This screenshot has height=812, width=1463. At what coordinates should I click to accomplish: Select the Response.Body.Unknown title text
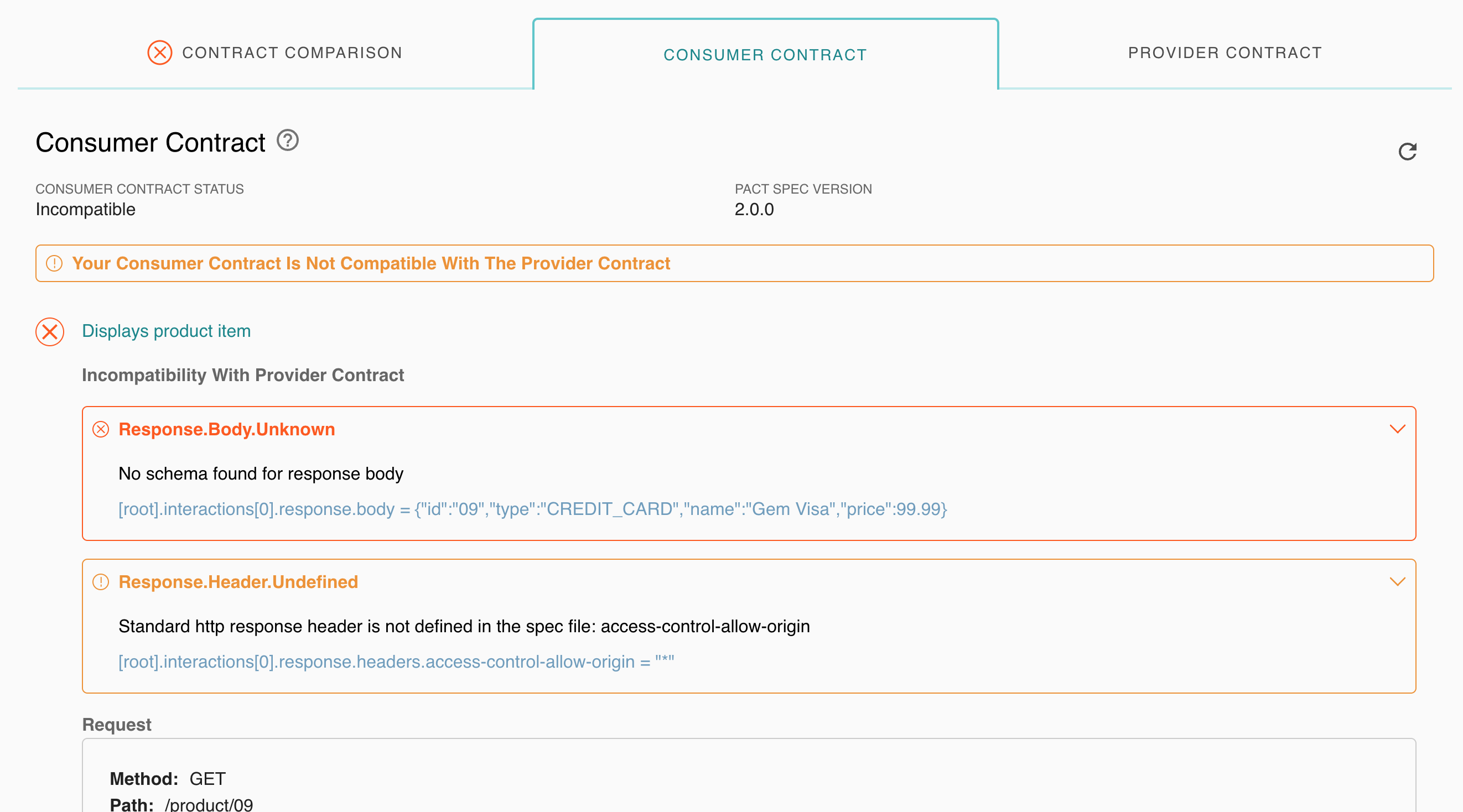point(226,430)
